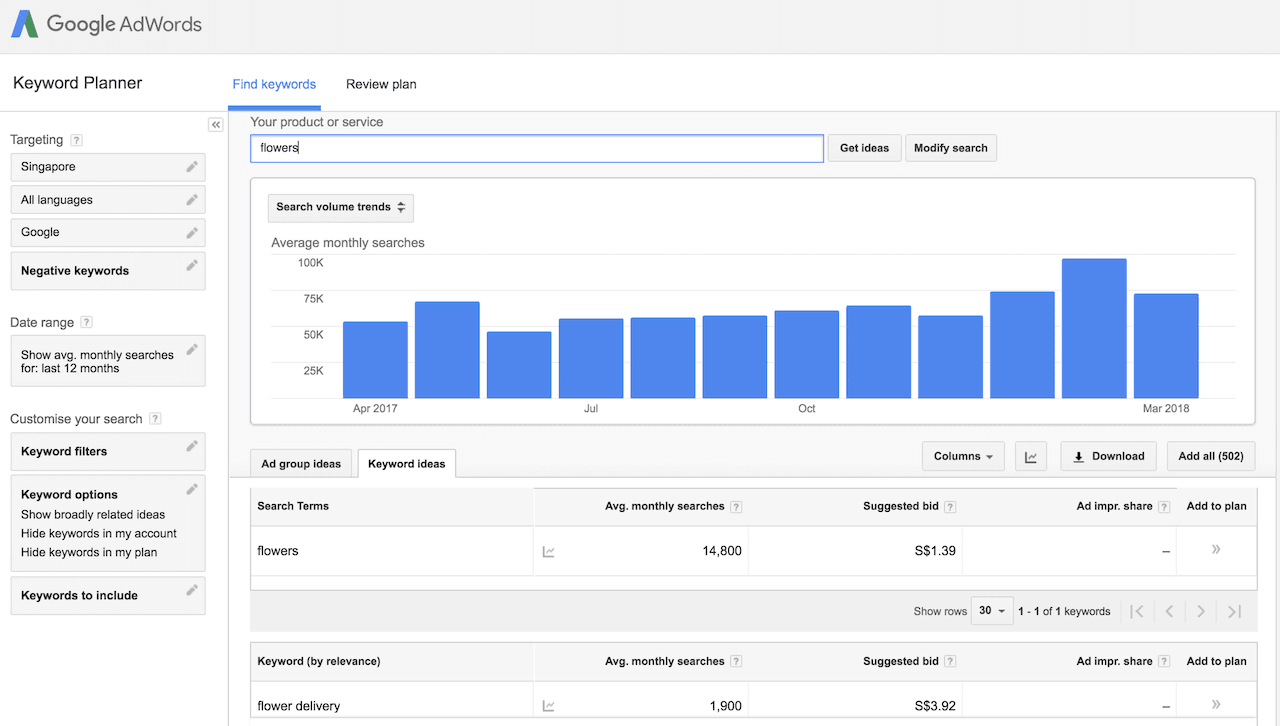Viewport: 1280px width, 726px height.
Task: Click the flowers search term
Action: (x=278, y=551)
